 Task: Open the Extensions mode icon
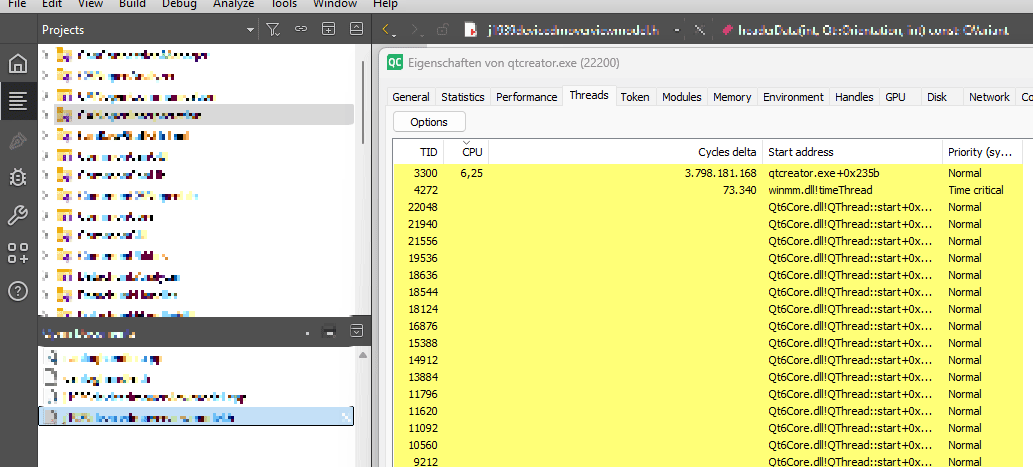coord(17,253)
